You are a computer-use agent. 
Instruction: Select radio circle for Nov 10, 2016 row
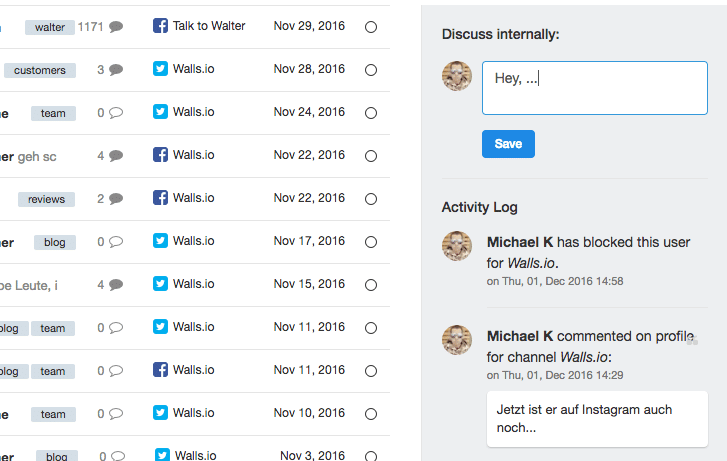tap(371, 414)
